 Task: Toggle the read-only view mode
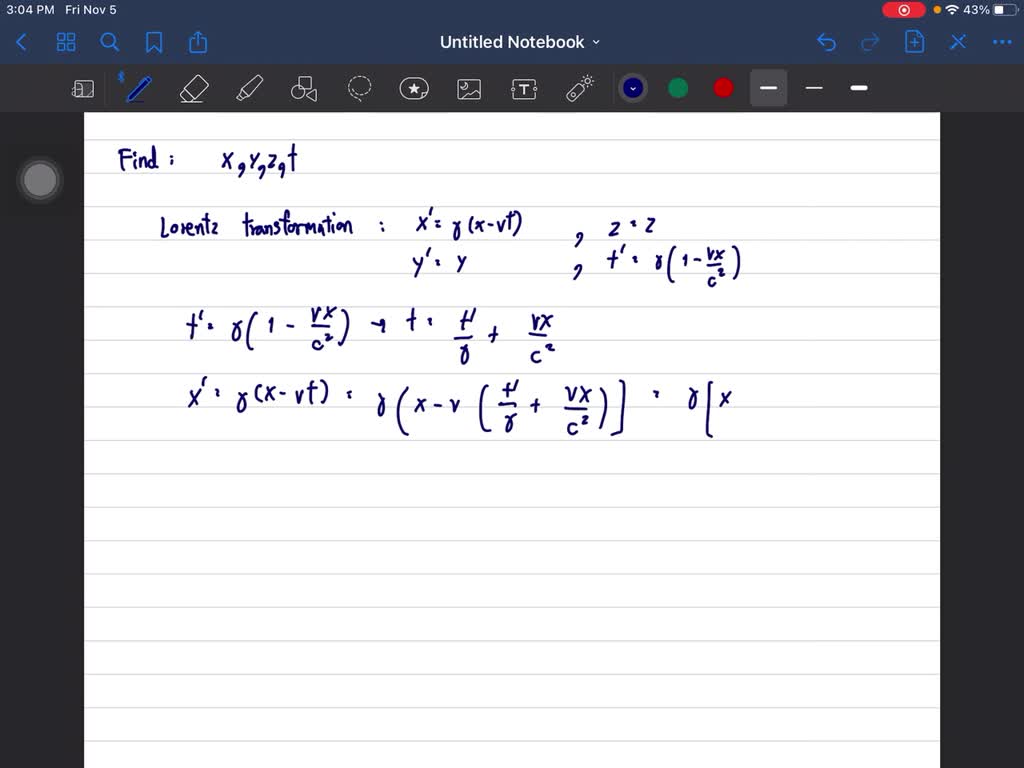click(83, 88)
